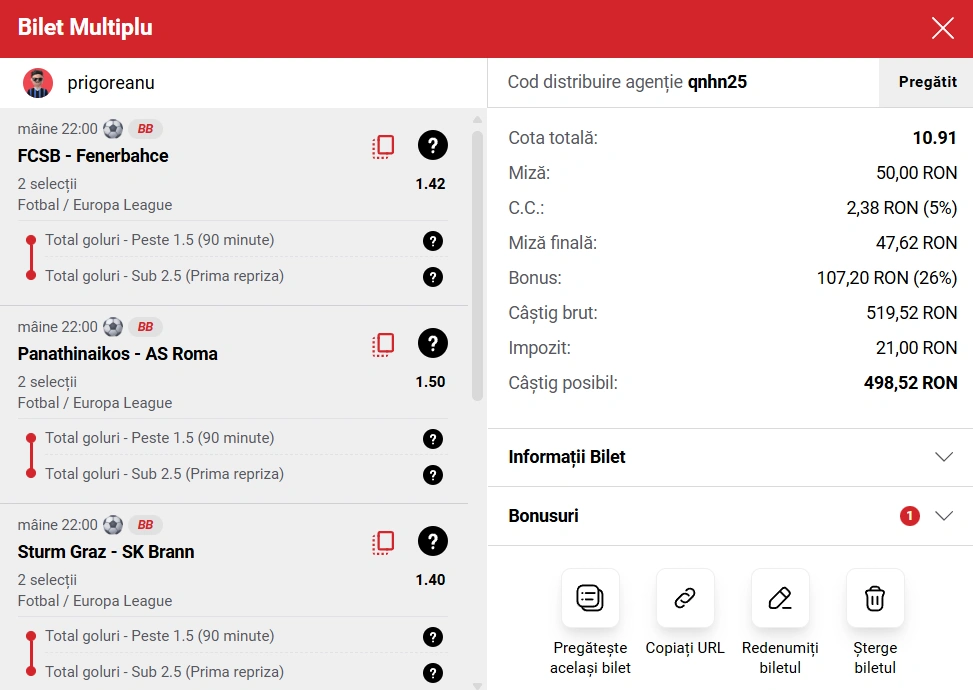Open help for FCSB - Fenerbahce match
This screenshot has width=973, height=690.
(x=432, y=146)
